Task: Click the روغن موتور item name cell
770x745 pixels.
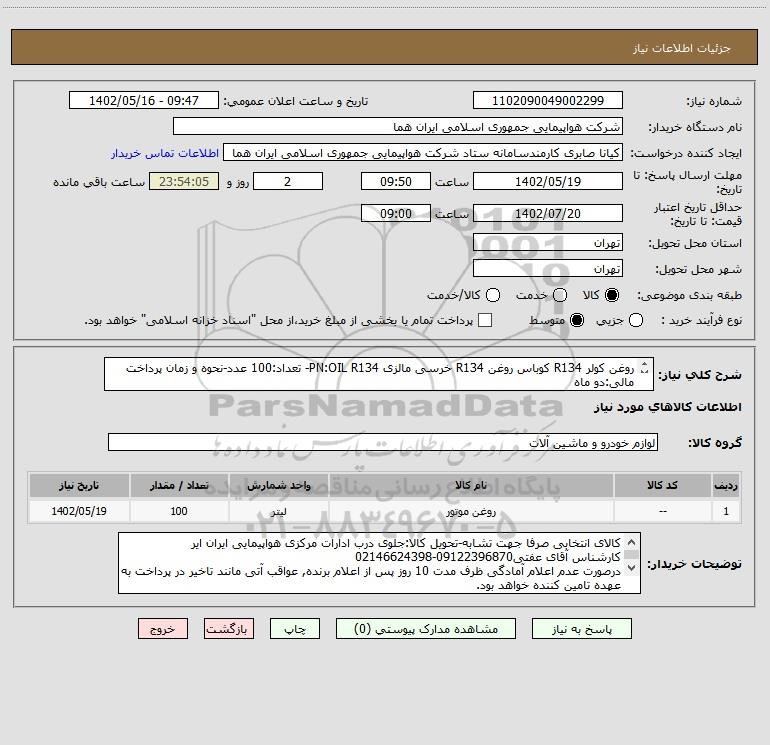Action: pos(471,512)
